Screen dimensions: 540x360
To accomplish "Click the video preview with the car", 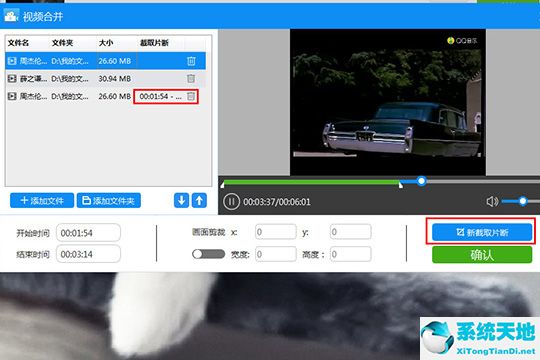I will pyautogui.click(x=388, y=102).
